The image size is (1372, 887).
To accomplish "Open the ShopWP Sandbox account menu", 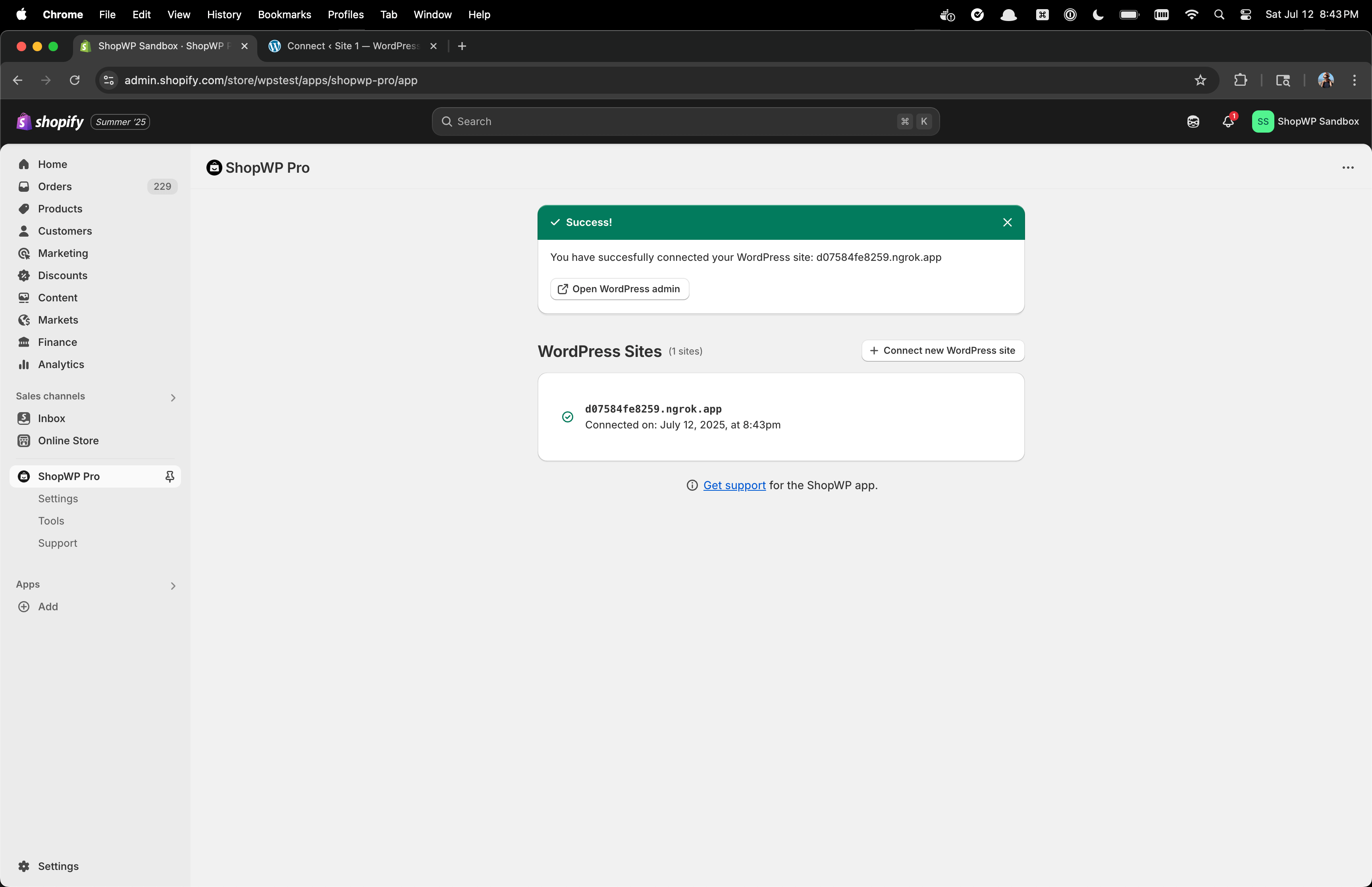I will (x=1305, y=121).
